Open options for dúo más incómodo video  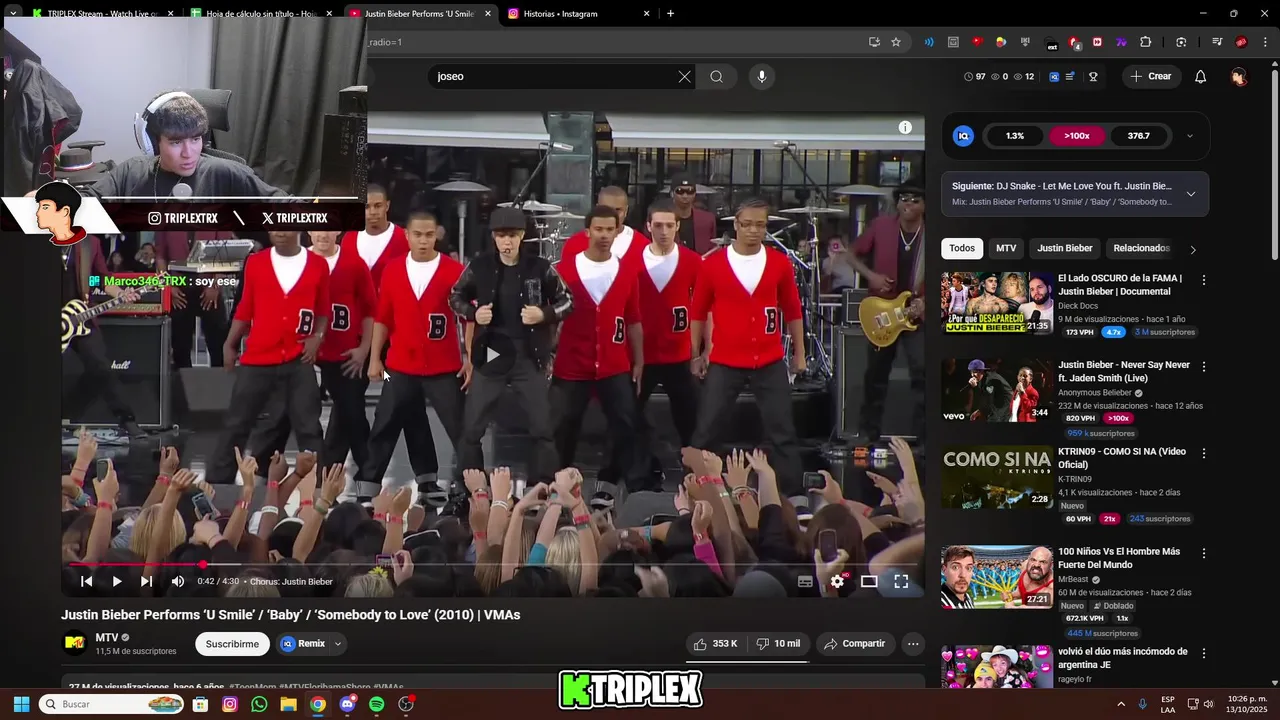pos(1203,653)
